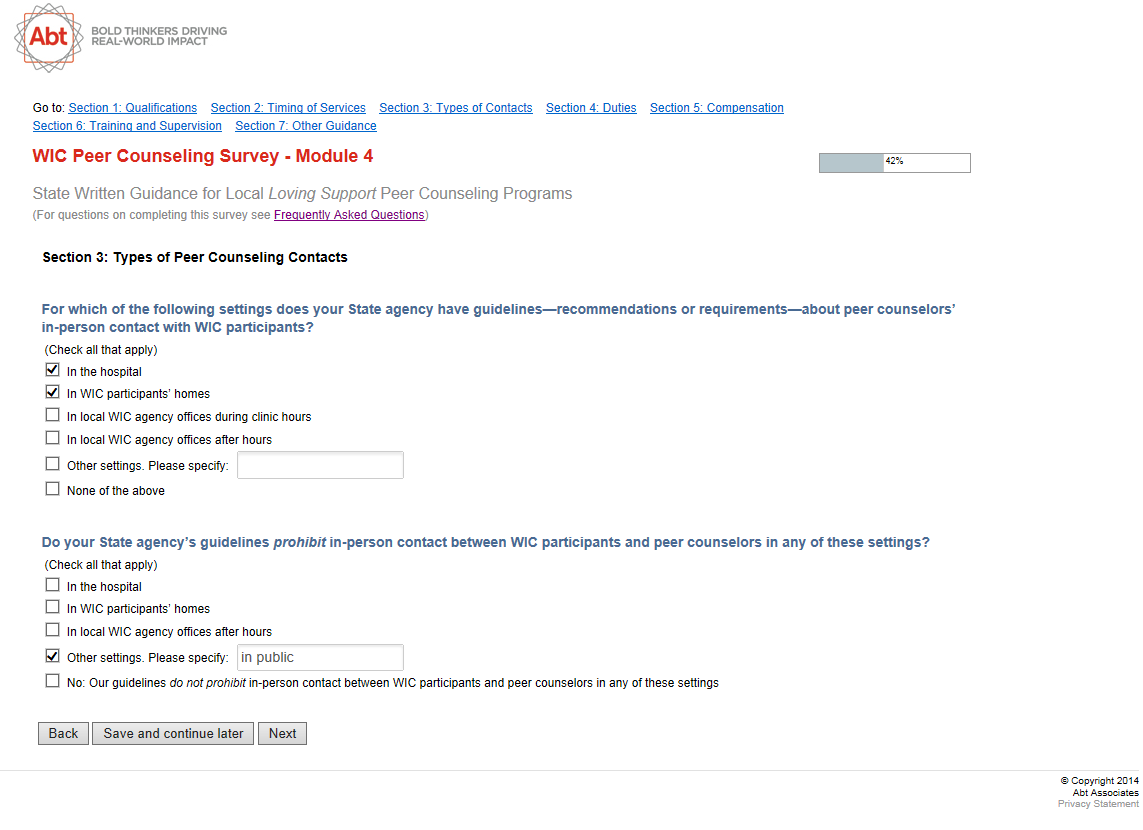Open the Frequently Asked Questions link
Viewport: 1143px width, 830px height.
[x=349, y=215]
